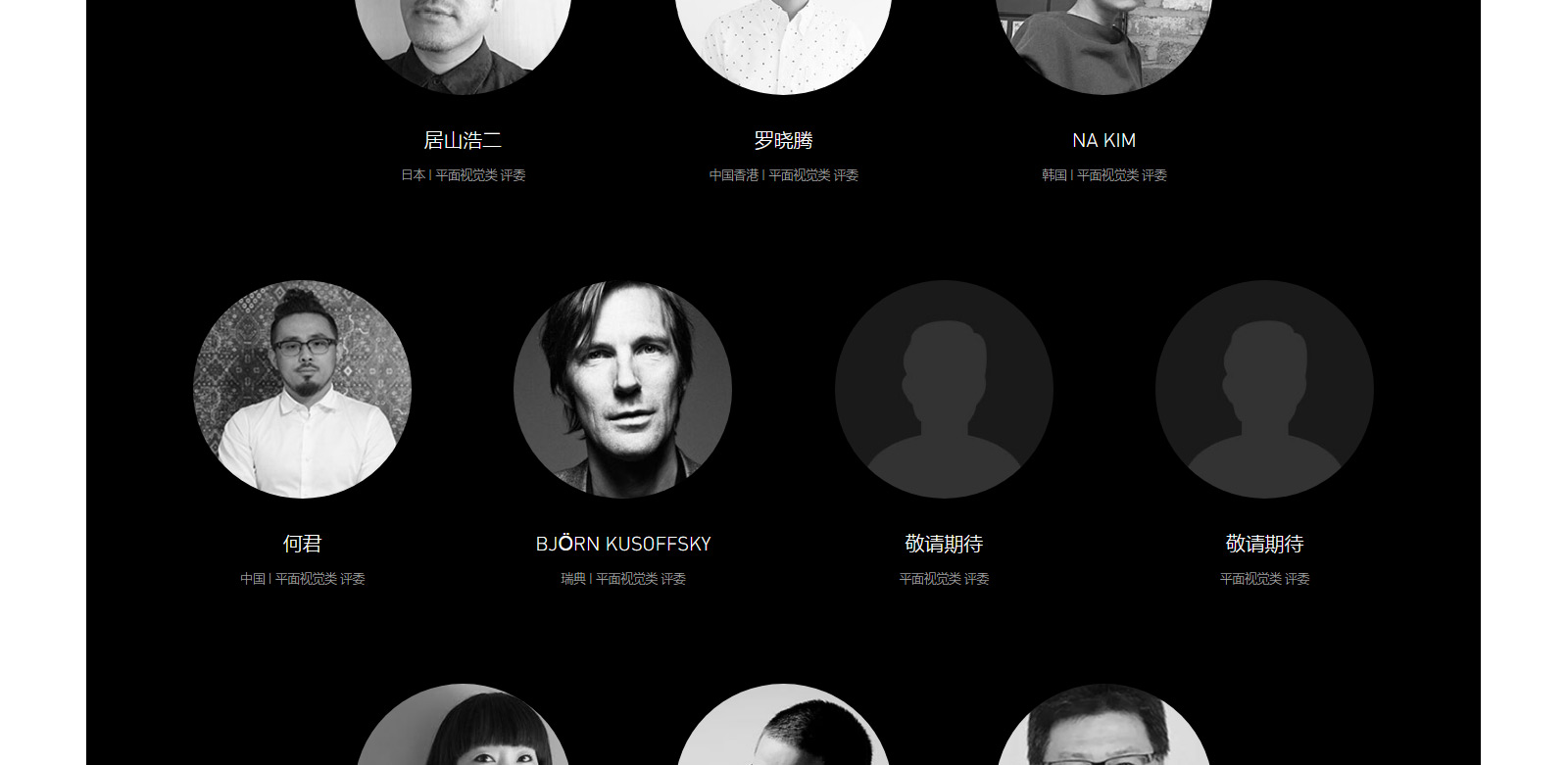
Task: Open the NA KIM name link
Action: (x=1104, y=140)
